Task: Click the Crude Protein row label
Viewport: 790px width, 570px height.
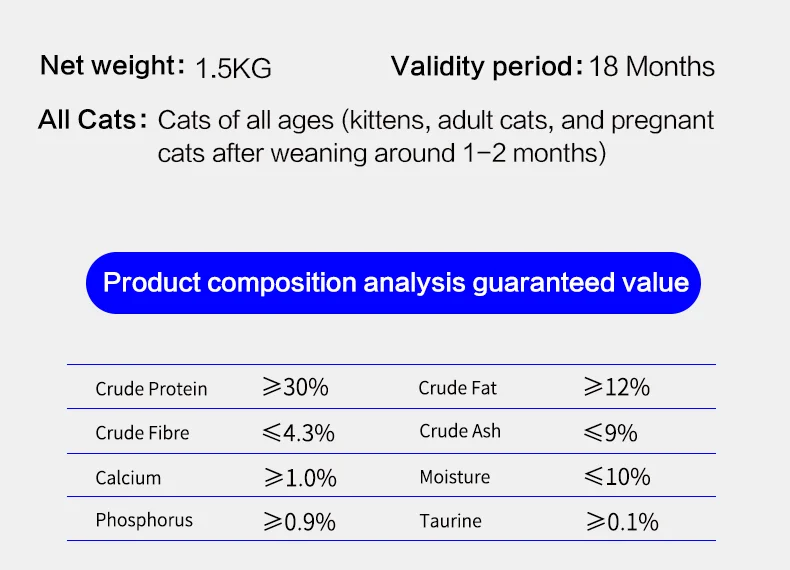Action: (151, 389)
